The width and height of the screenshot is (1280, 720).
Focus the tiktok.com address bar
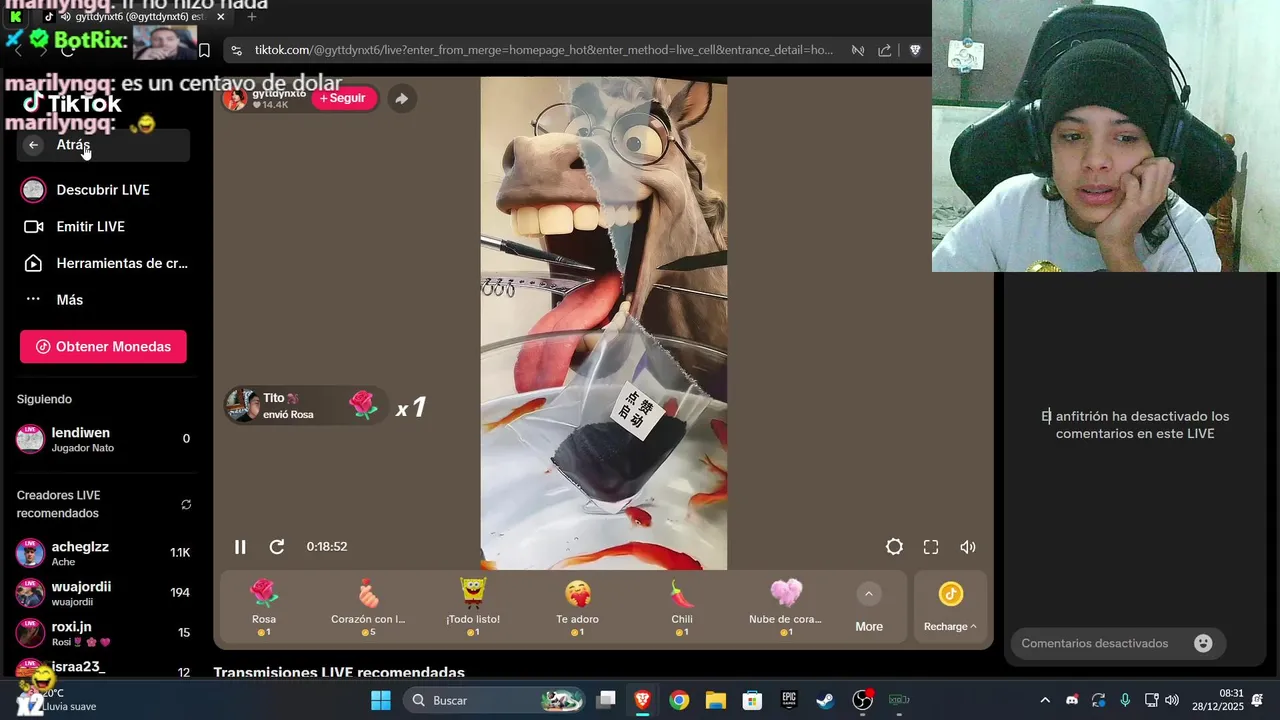pos(543,50)
